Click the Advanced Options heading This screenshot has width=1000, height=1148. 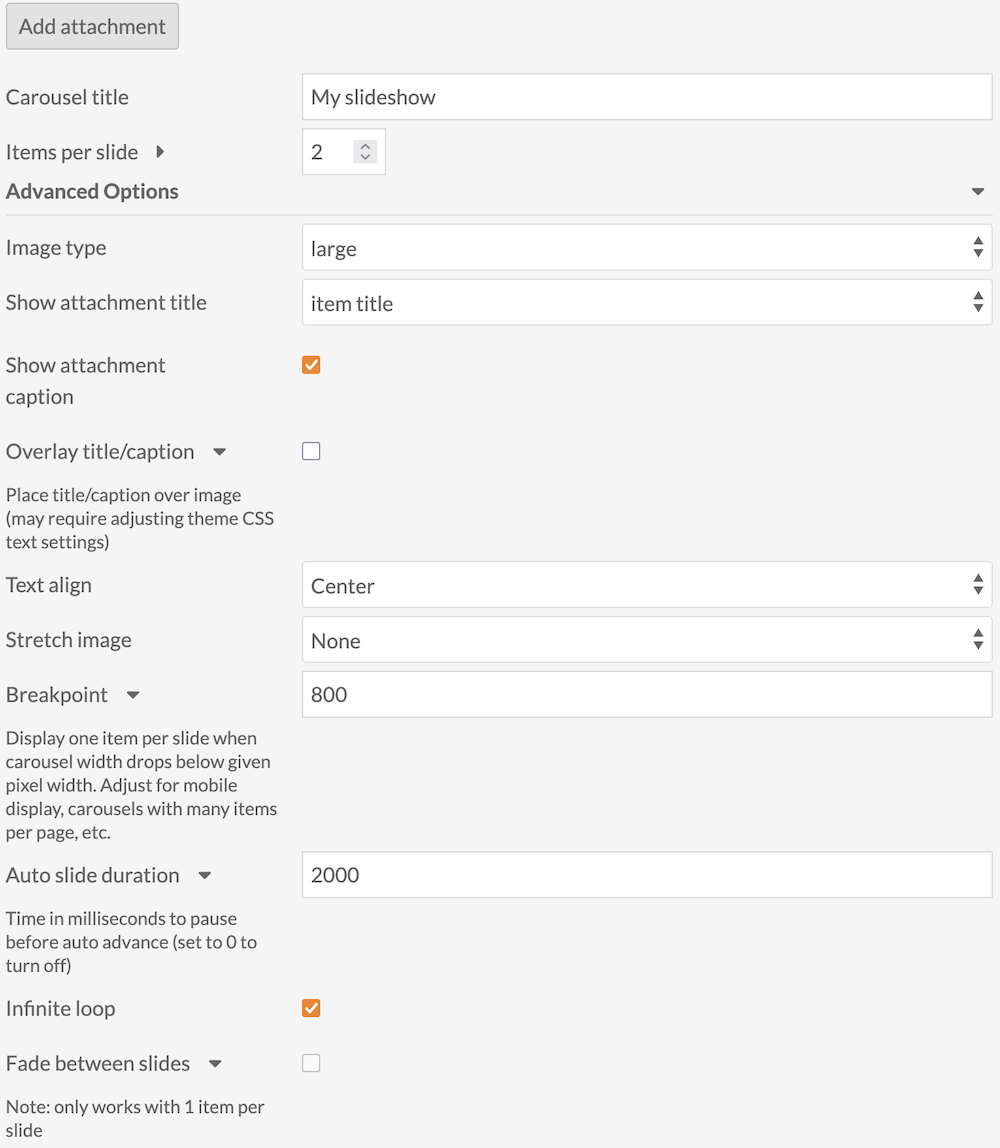pos(92,191)
